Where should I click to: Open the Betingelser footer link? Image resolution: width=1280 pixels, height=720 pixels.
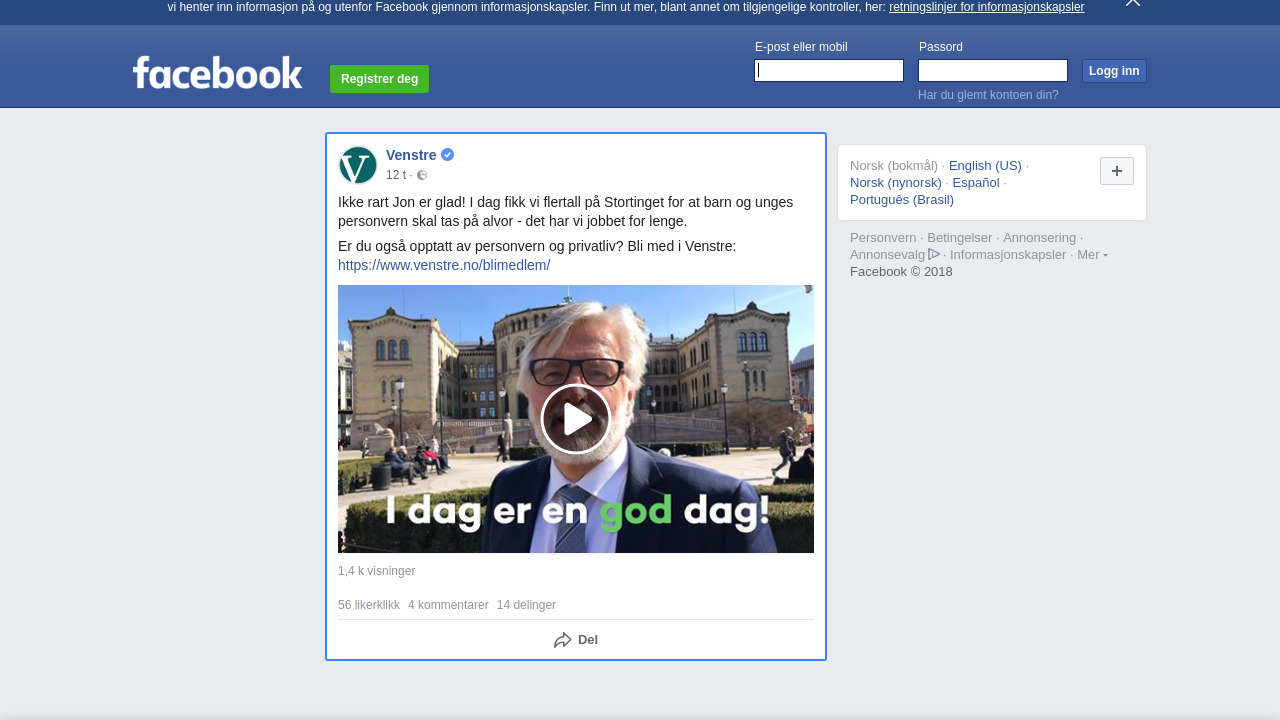pos(960,238)
